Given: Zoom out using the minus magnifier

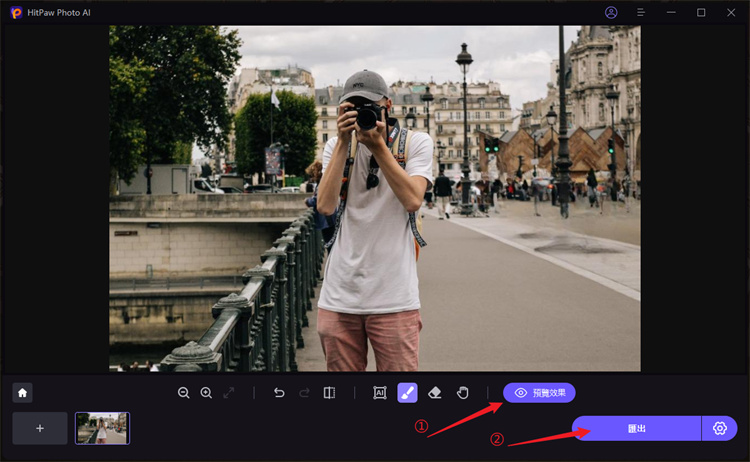Looking at the screenshot, I should pos(184,393).
